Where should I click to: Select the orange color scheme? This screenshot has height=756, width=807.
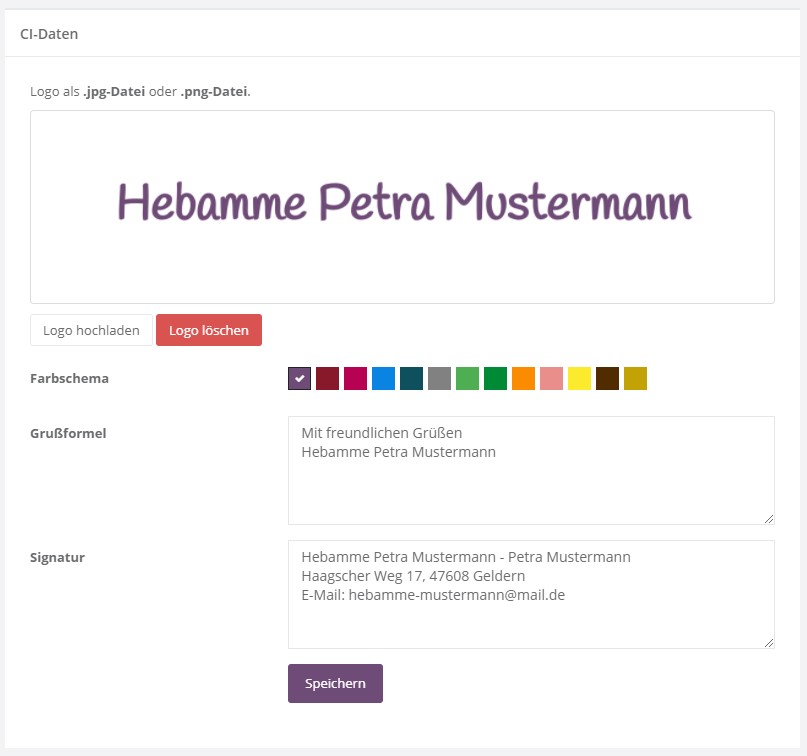click(x=523, y=379)
